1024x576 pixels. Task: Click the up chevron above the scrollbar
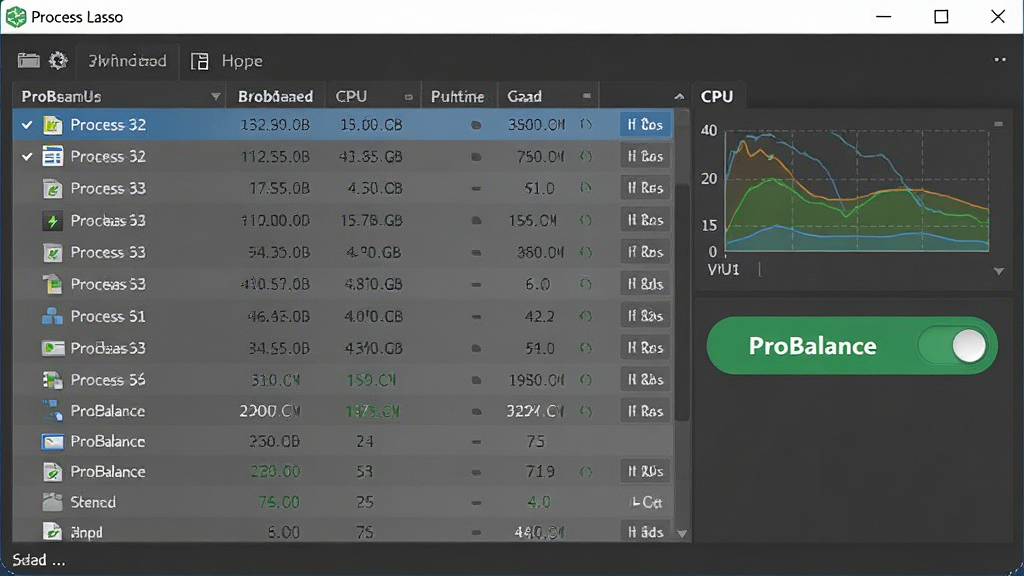coord(679,97)
